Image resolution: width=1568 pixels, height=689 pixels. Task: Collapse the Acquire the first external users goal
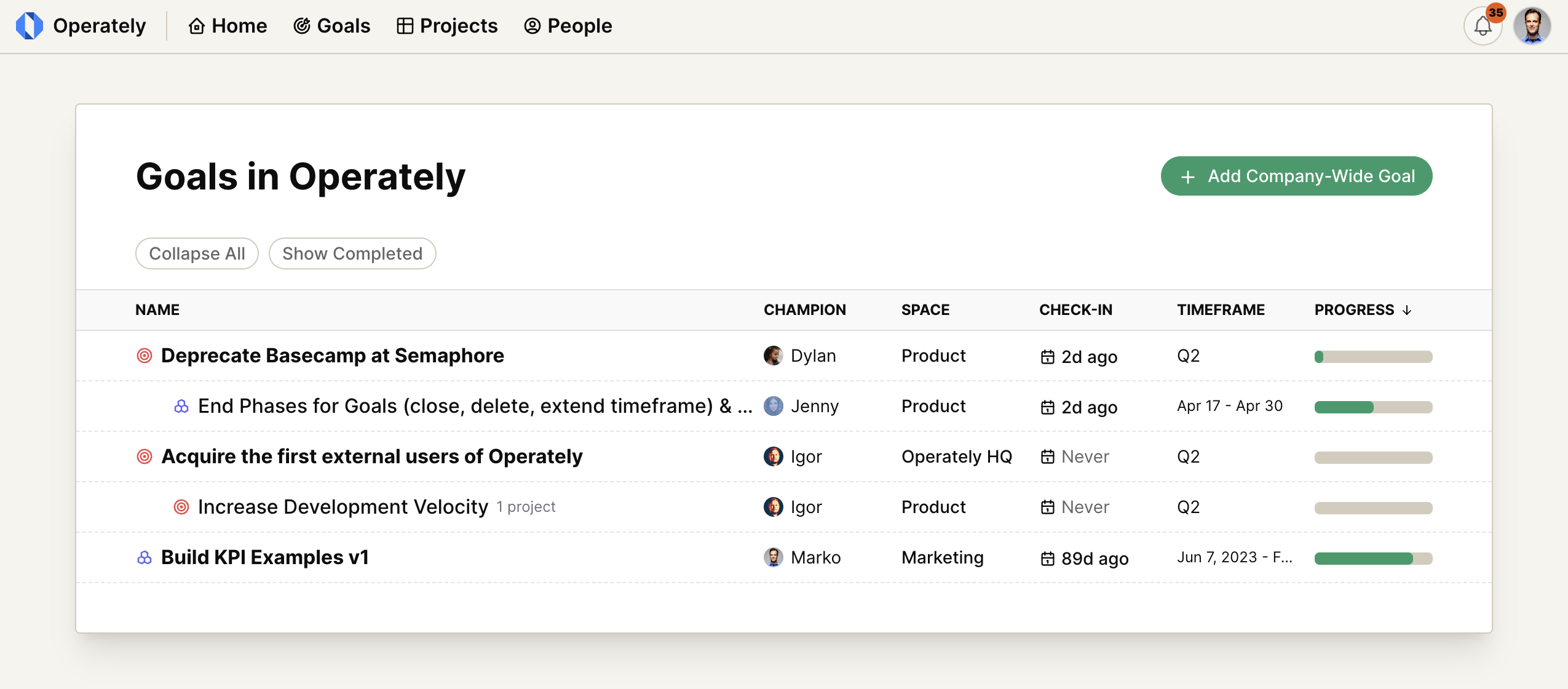[x=145, y=456]
